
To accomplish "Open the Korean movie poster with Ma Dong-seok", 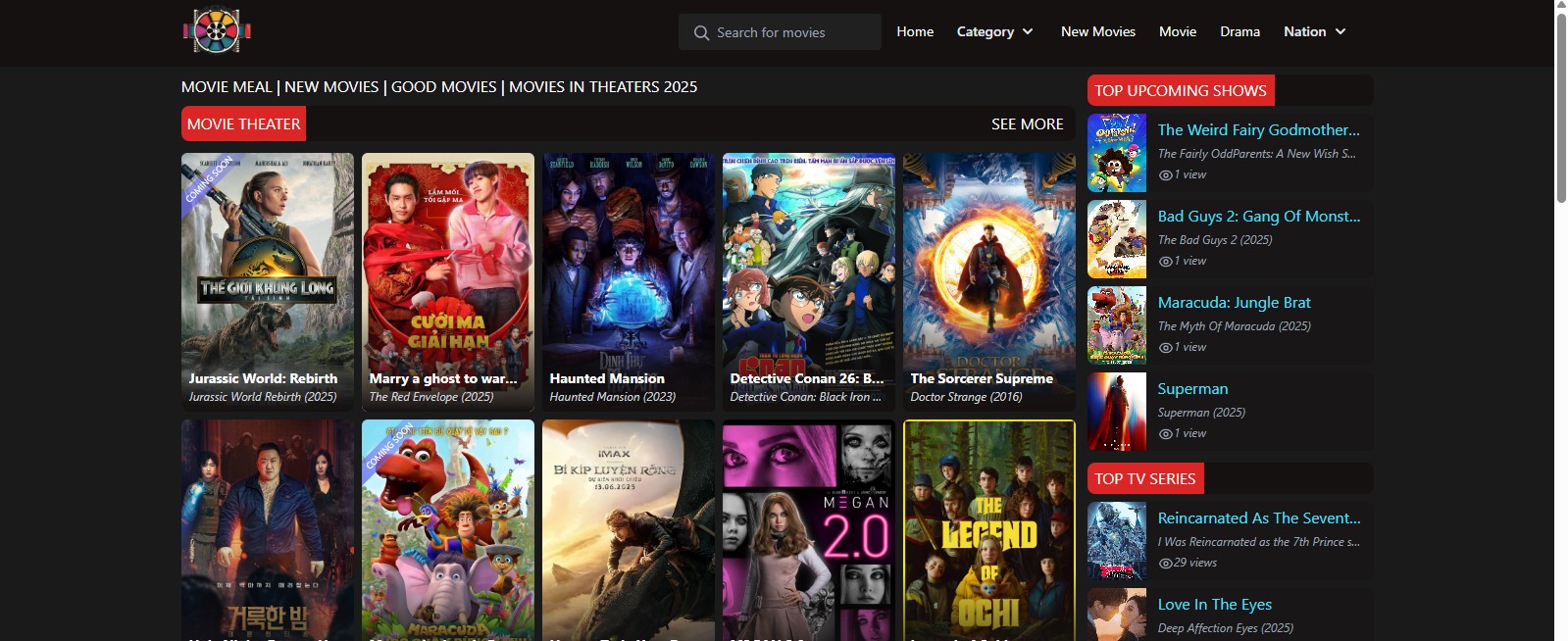I will coord(268,530).
